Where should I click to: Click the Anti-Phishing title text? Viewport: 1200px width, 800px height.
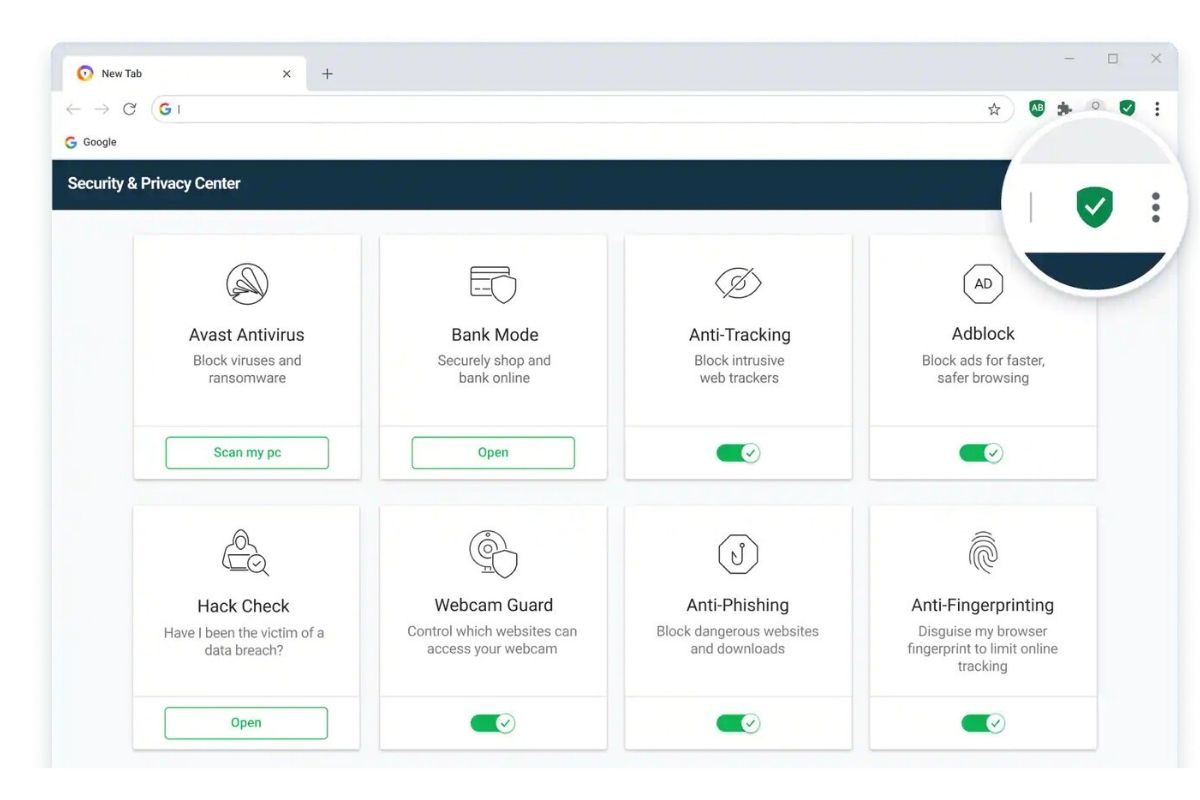click(x=738, y=605)
